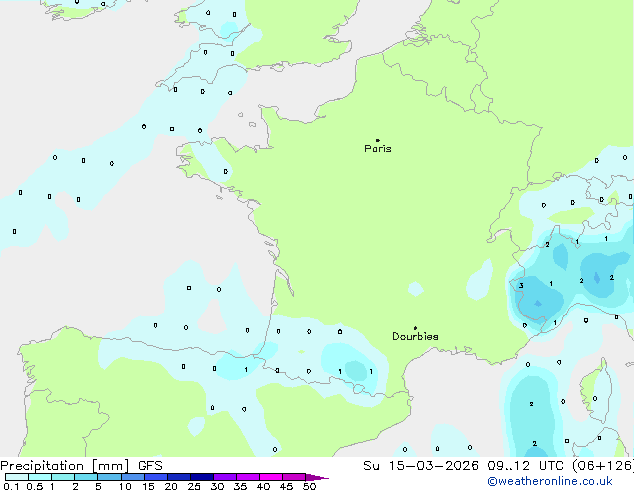Click the GFS model label
634x490 pixels.
point(150,466)
